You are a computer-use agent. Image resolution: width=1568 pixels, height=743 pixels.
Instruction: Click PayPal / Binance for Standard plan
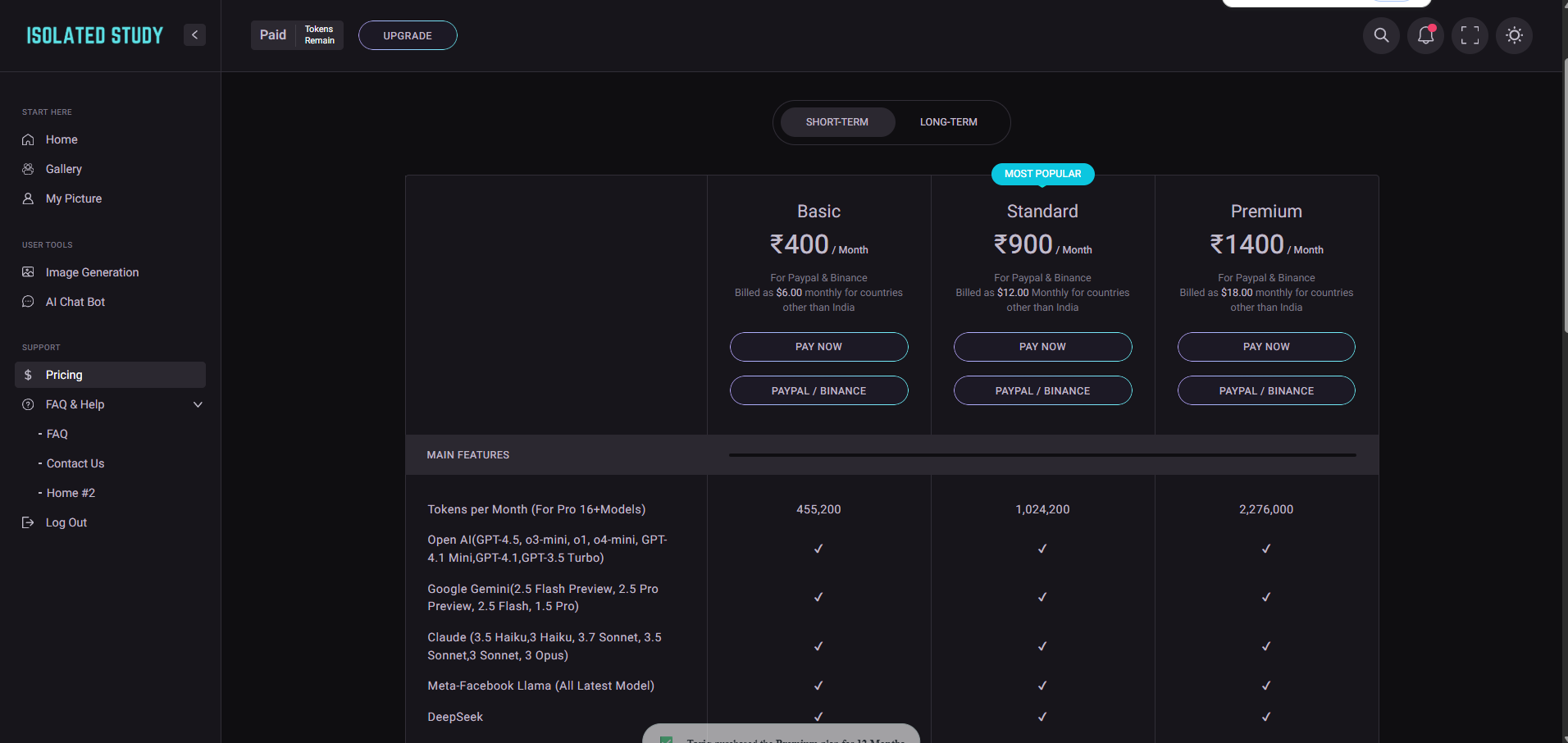[x=1042, y=390]
